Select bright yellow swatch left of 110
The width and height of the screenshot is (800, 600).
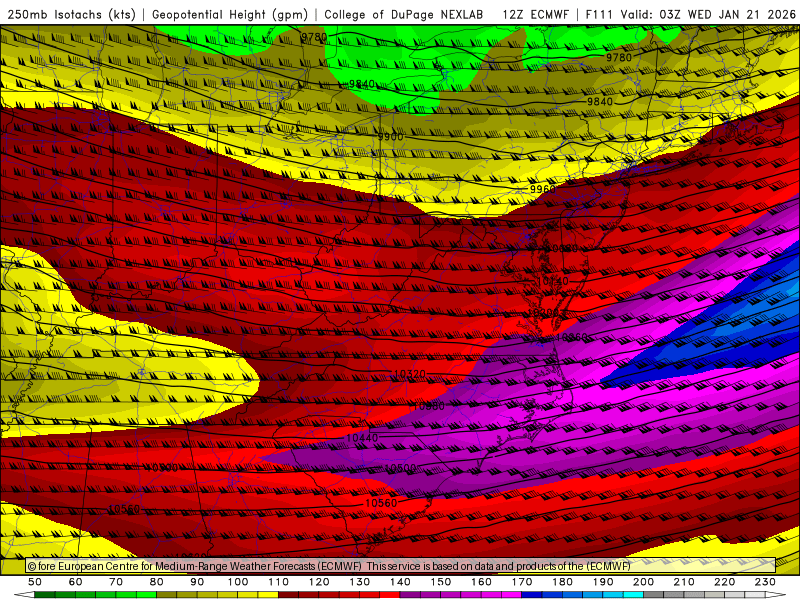(x=268, y=595)
